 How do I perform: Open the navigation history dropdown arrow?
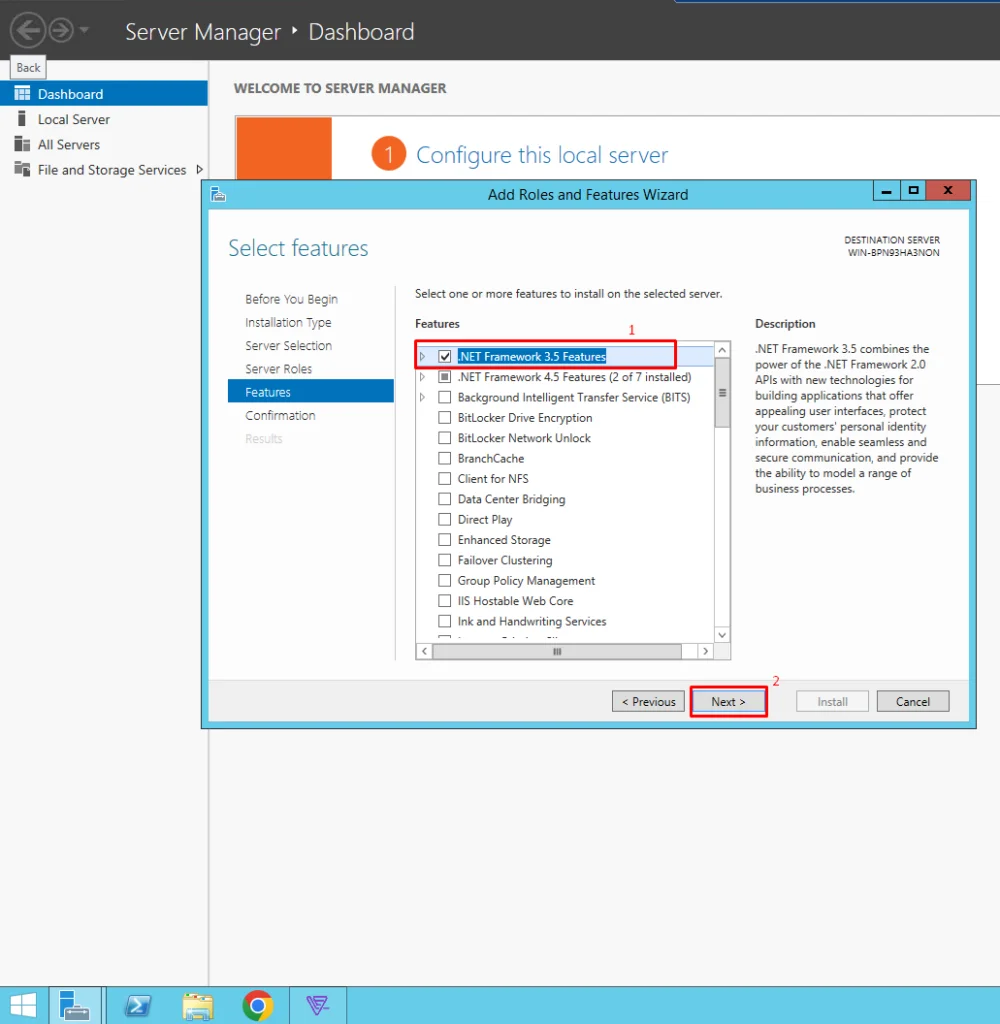(x=84, y=30)
